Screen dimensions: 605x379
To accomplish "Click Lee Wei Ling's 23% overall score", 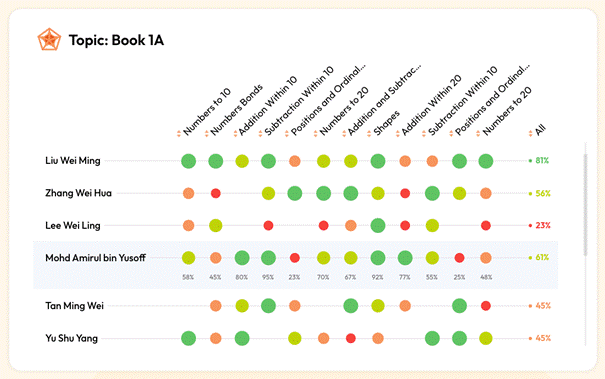I will (x=542, y=225).
